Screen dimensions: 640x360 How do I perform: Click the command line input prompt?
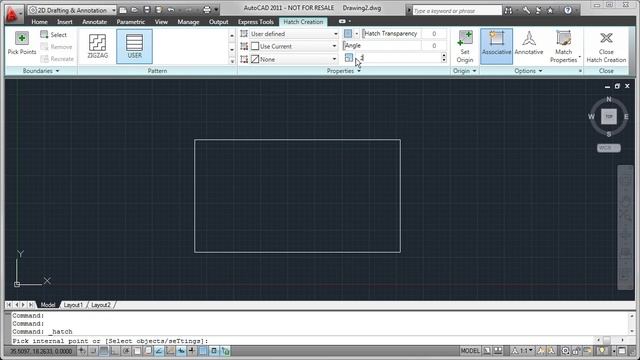[302, 341]
